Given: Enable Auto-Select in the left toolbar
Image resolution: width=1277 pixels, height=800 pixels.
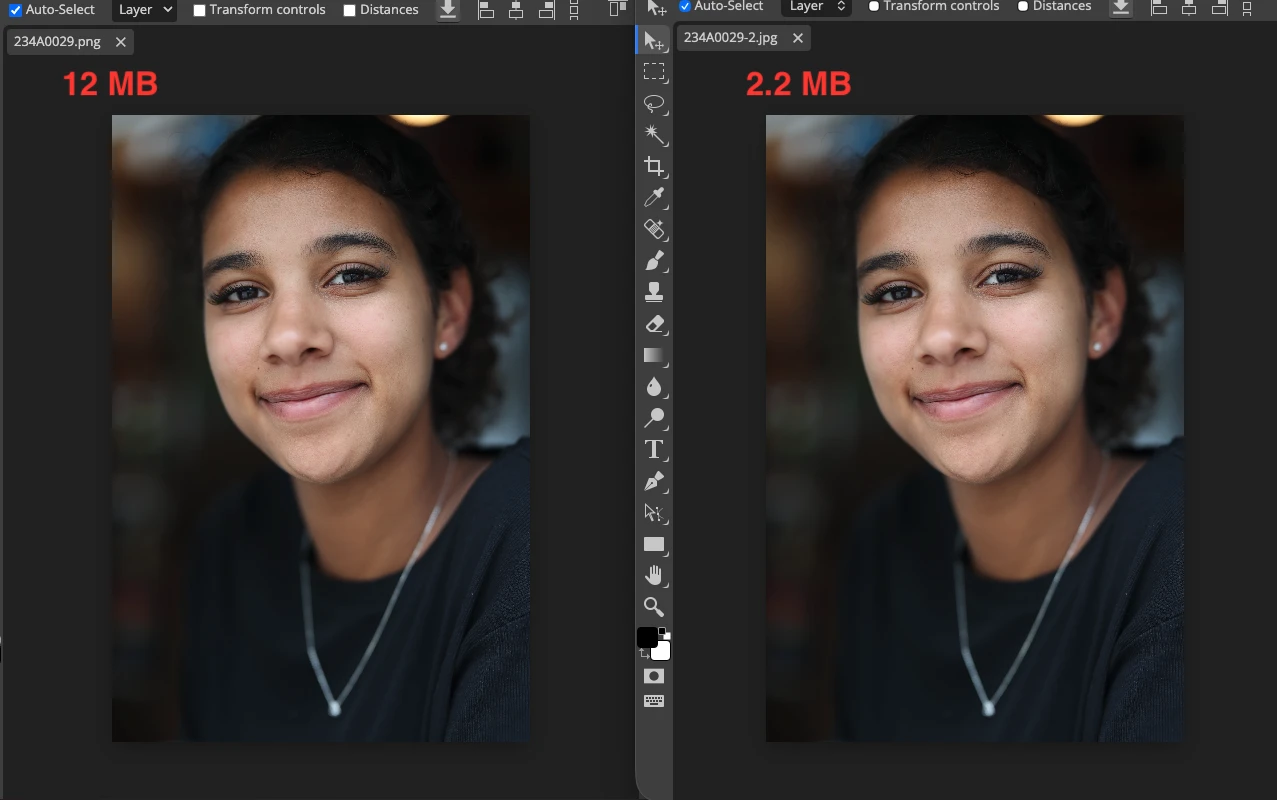Looking at the screenshot, I should 13,9.
